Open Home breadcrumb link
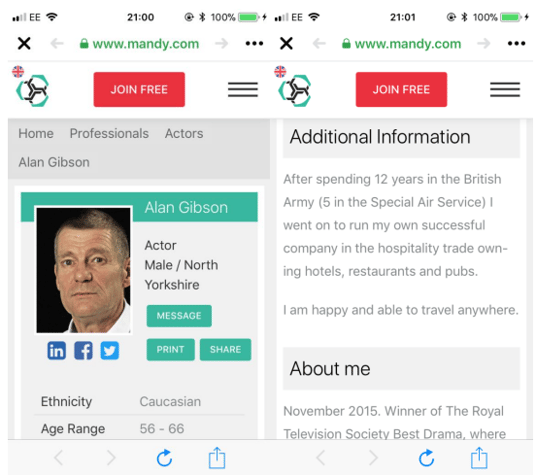Viewport: 536px width, 475px height. (36, 133)
